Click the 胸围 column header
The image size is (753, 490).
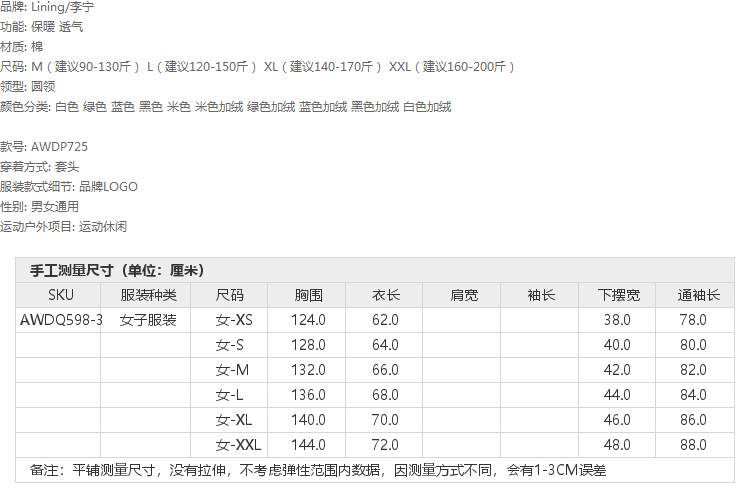[x=308, y=295]
